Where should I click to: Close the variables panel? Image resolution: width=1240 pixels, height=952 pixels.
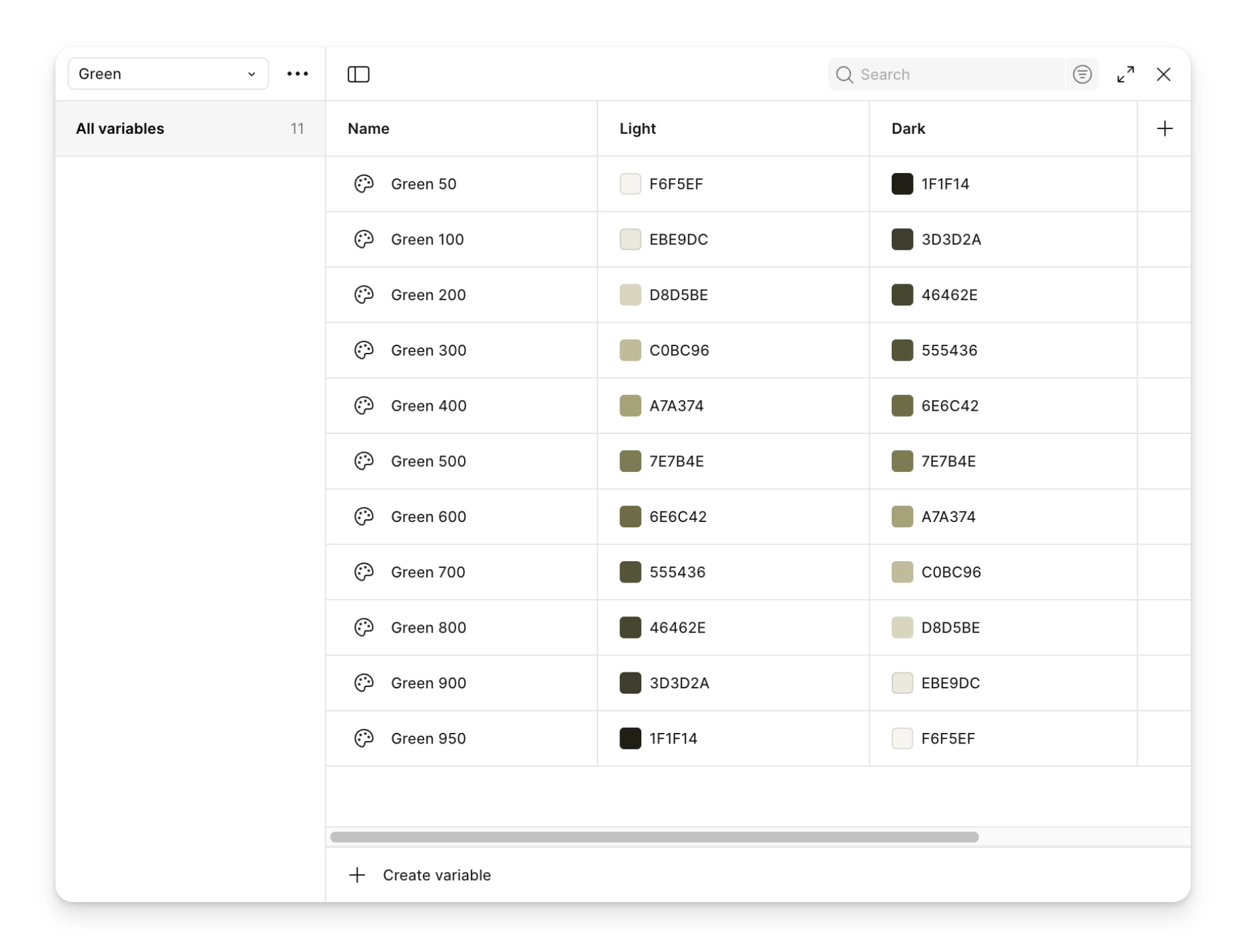[x=1163, y=74]
